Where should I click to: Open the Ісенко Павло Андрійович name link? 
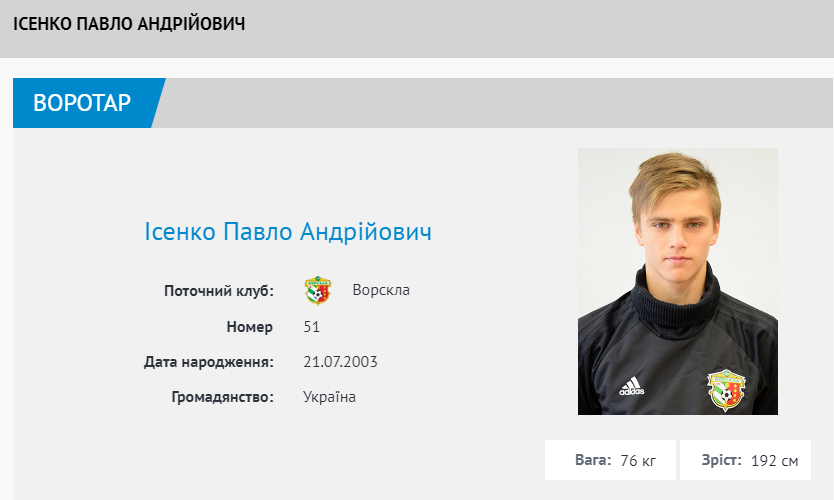[x=288, y=232]
